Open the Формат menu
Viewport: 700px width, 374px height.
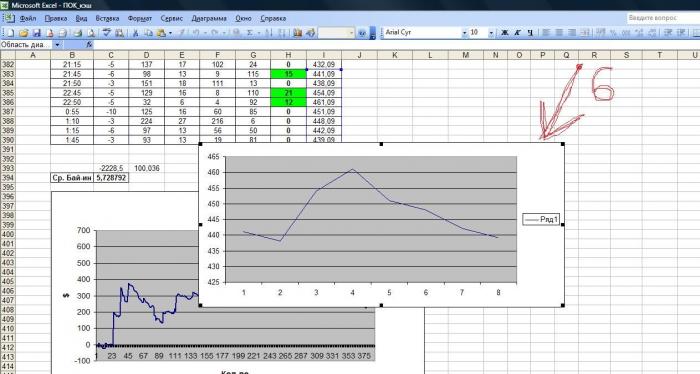pos(140,18)
